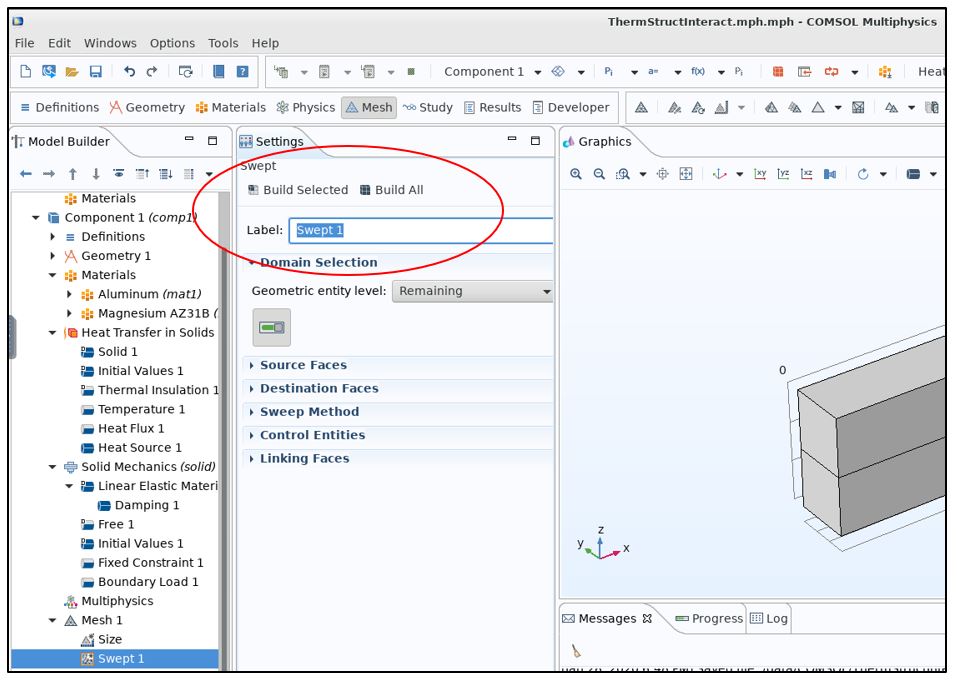Click the Variables a= icon
957x682 pixels.
pyautogui.click(x=653, y=71)
